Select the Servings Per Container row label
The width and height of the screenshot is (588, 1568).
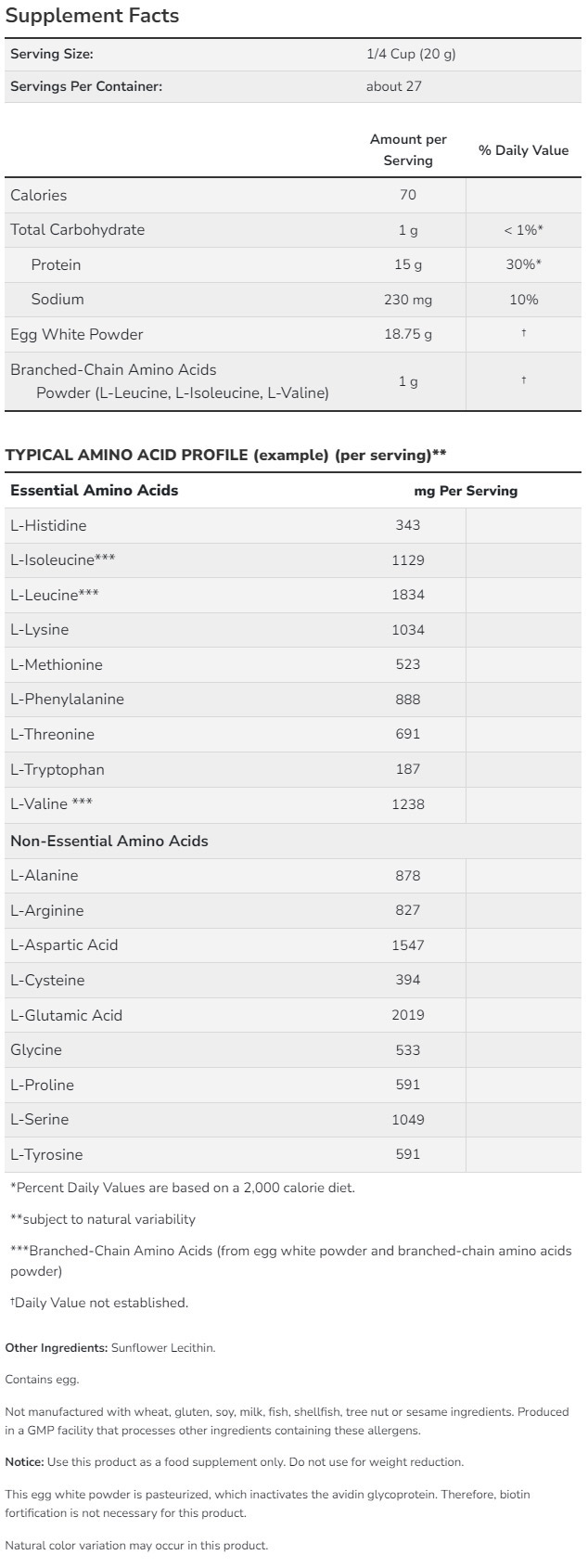pyautogui.click(x=86, y=86)
